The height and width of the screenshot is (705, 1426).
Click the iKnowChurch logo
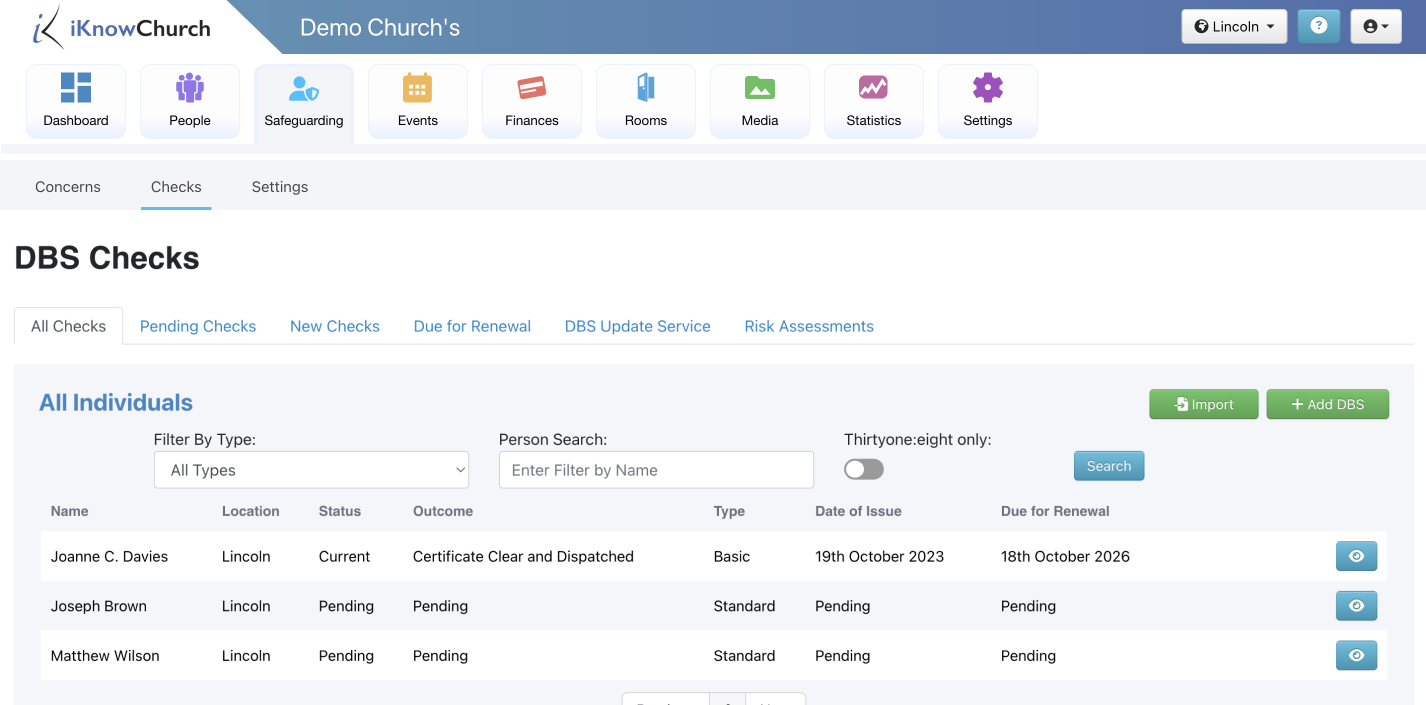tap(121, 27)
